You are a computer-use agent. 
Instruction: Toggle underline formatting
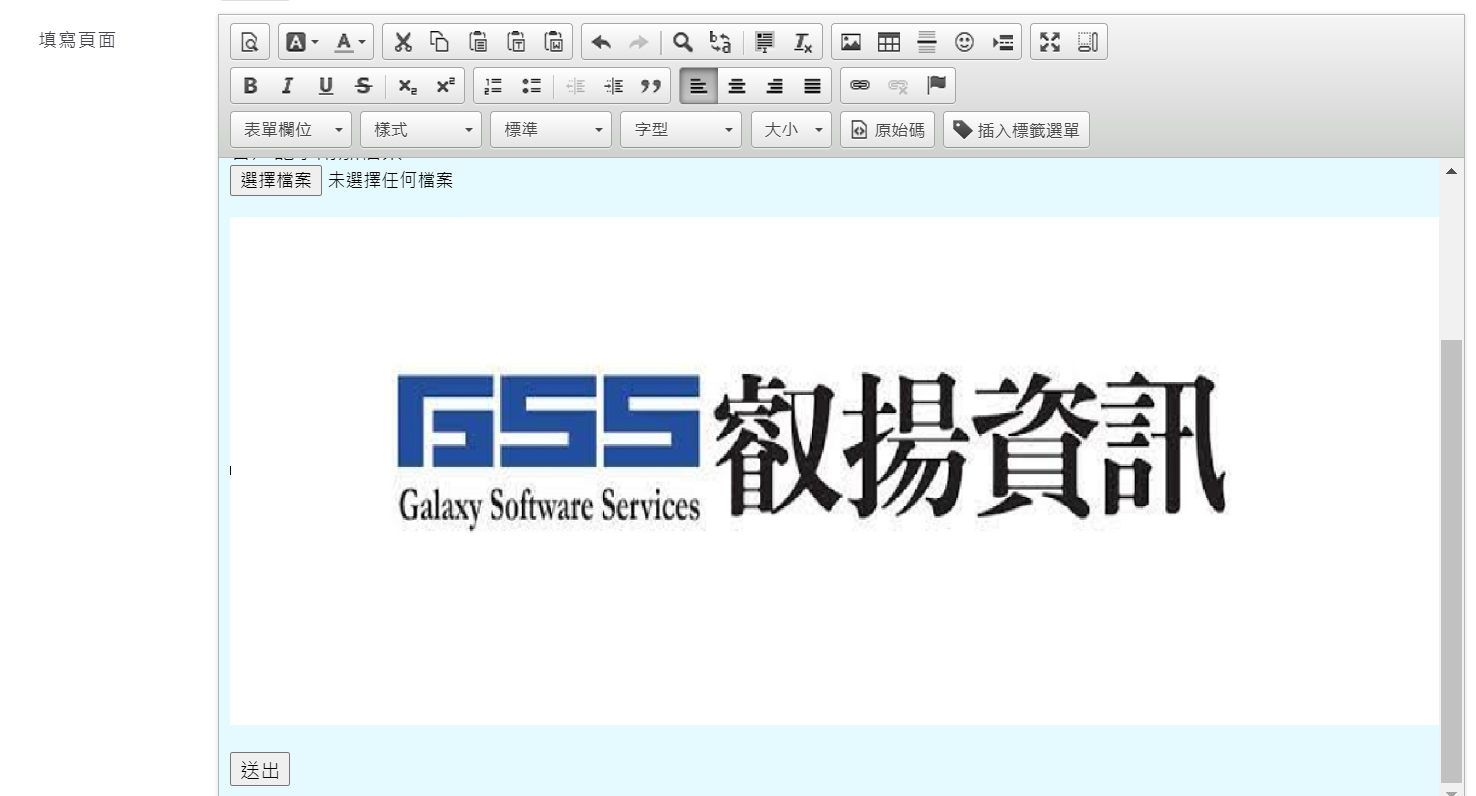coord(326,86)
